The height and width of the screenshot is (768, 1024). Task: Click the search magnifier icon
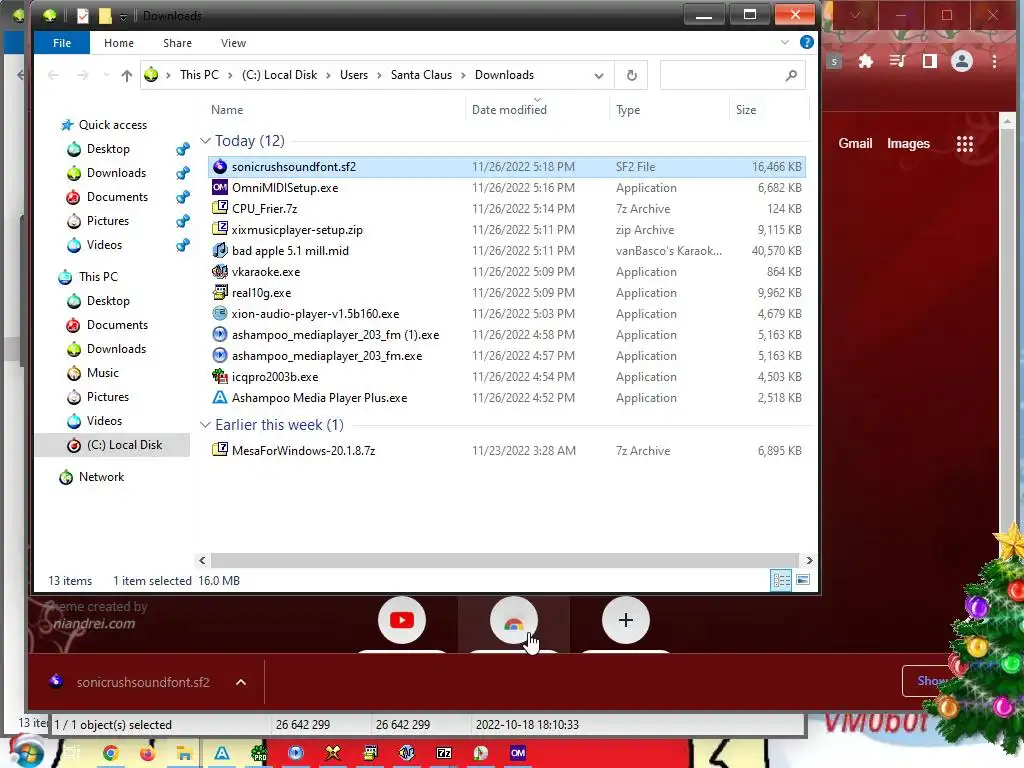pyautogui.click(x=791, y=75)
